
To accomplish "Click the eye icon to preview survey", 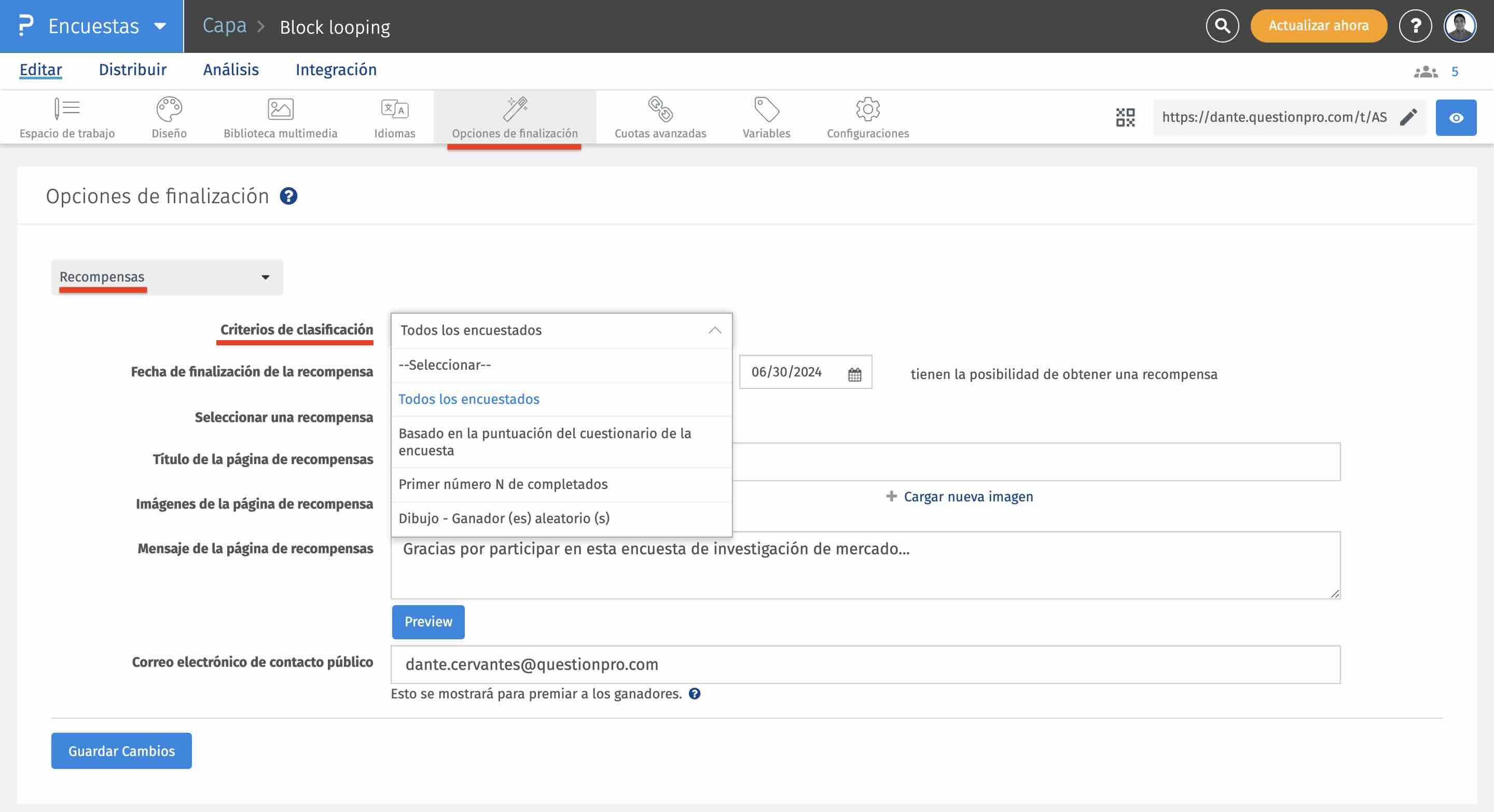I will pos(1456,118).
